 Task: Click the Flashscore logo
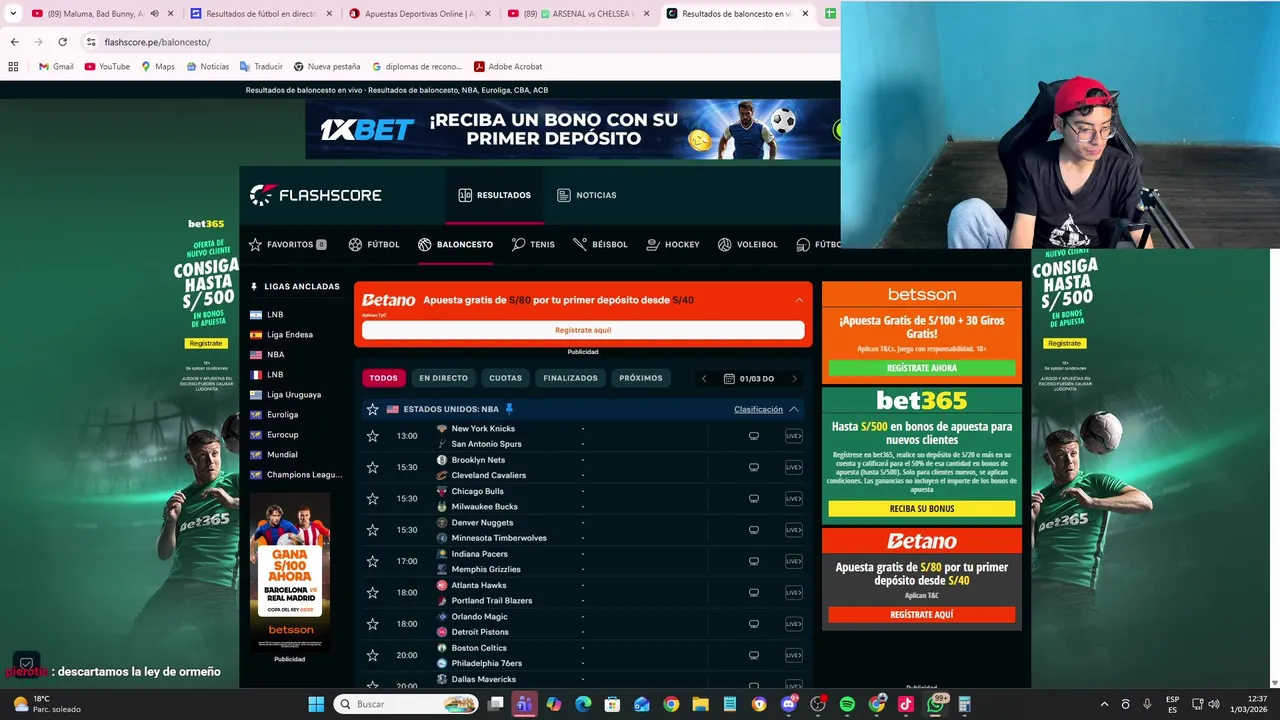(315, 195)
